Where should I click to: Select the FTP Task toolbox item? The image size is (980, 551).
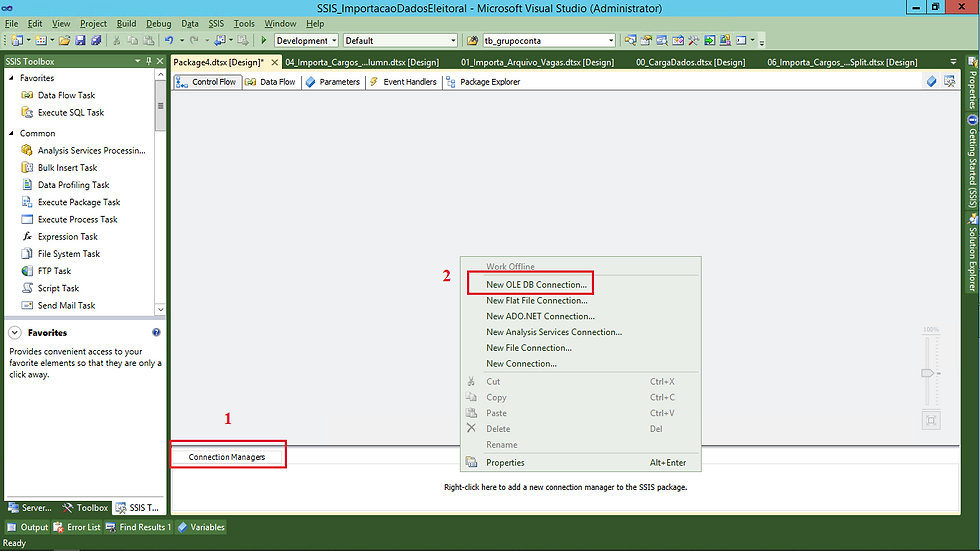(x=54, y=271)
